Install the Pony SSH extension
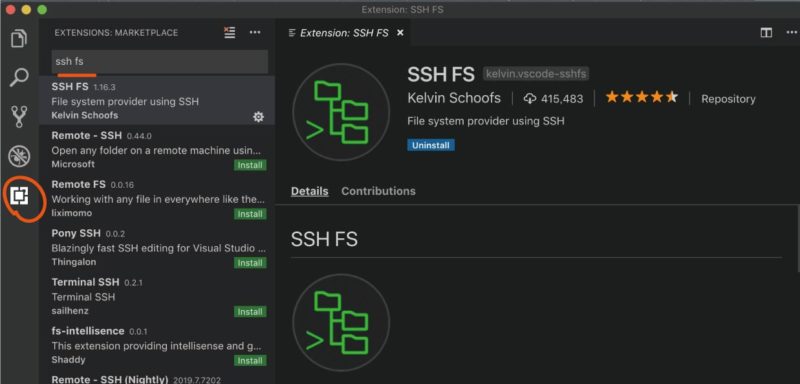The image size is (800, 384). tap(250, 263)
